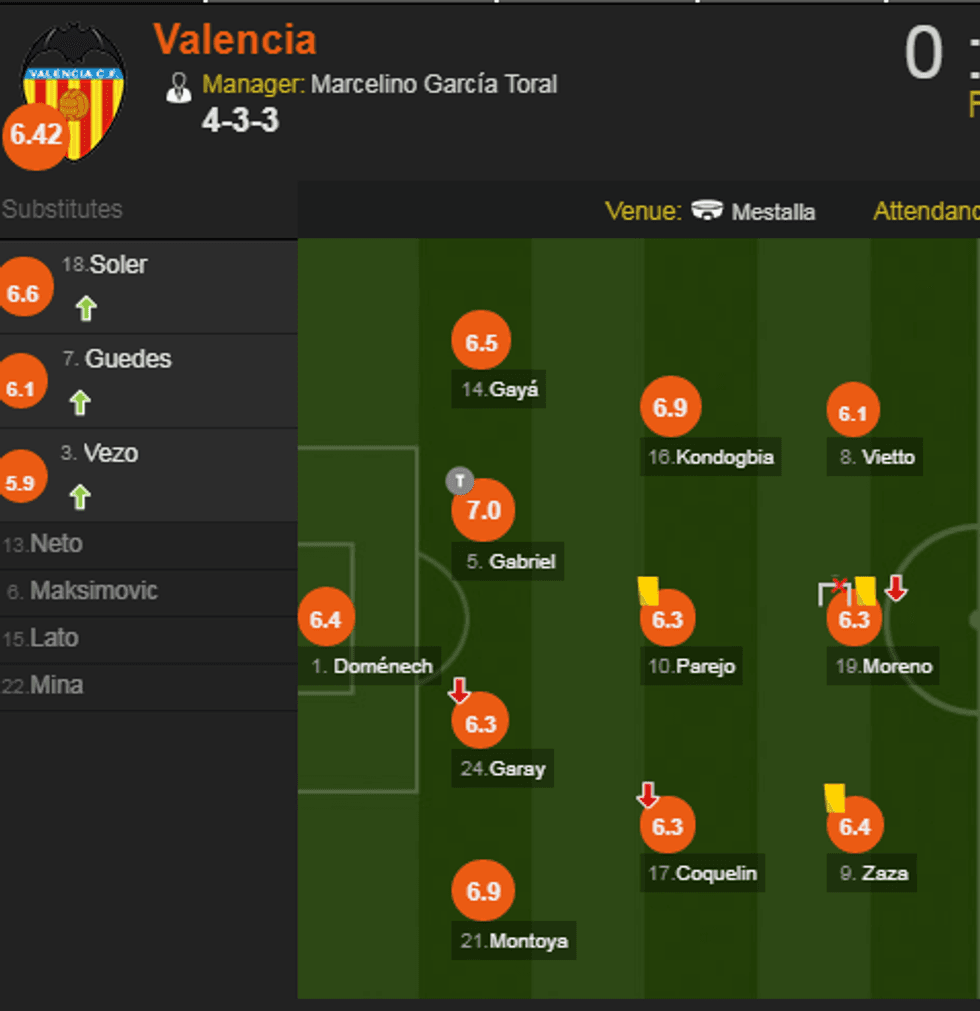Click Coquelin's red substitution arrow
The height and width of the screenshot is (1011, 980).
click(x=648, y=796)
